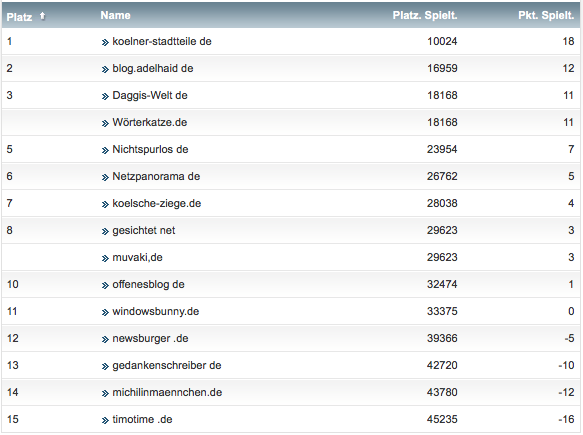
Task: Open gesichtet net link
Action: pyautogui.click(x=144, y=231)
